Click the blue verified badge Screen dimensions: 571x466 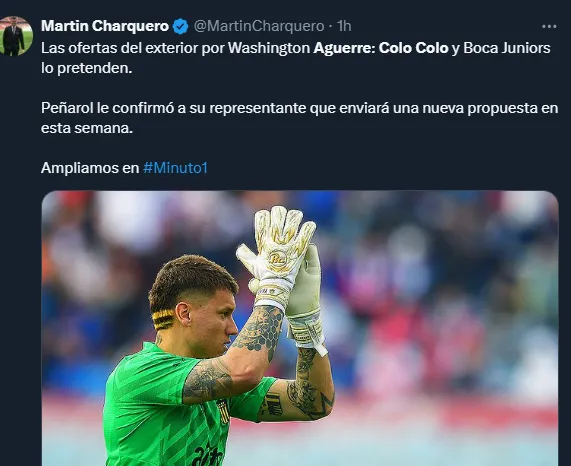click(x=180, y=26)
